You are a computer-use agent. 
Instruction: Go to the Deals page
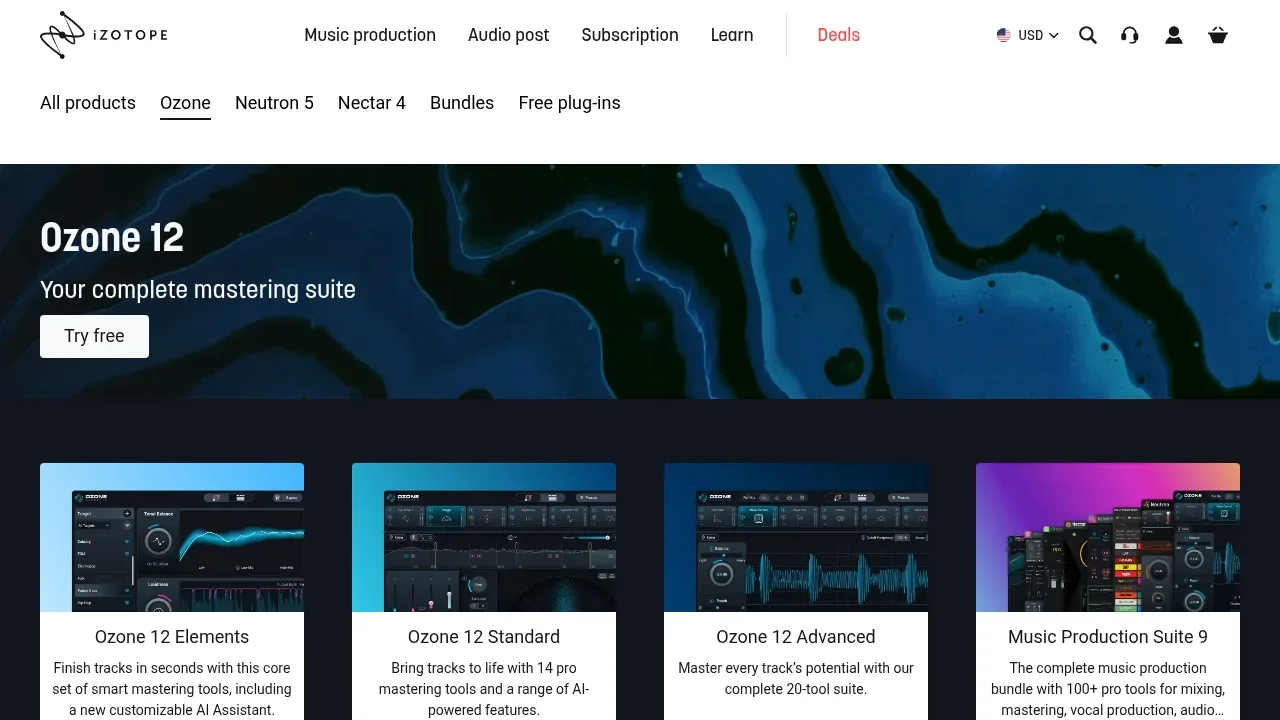click(x=838, y=35)
